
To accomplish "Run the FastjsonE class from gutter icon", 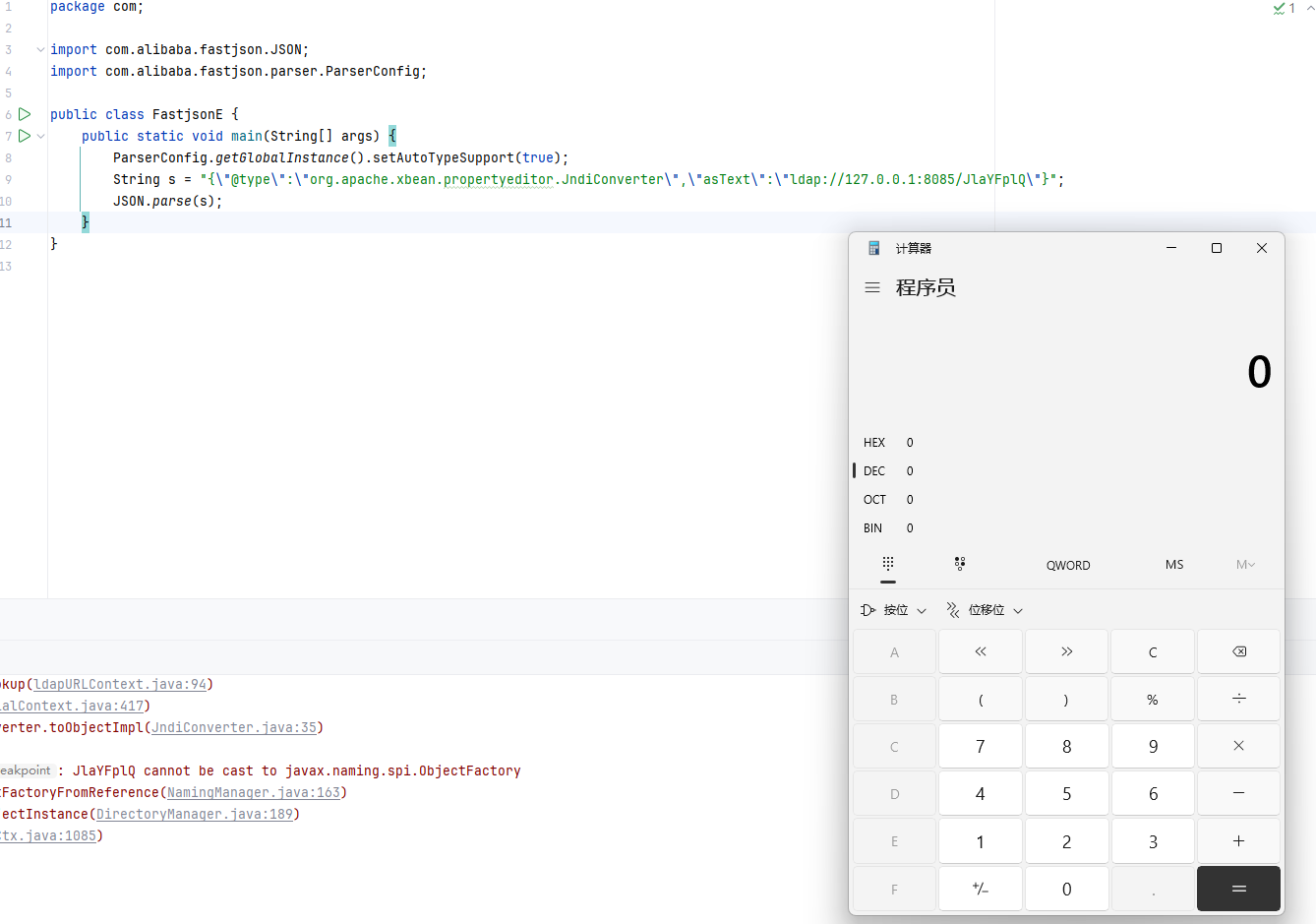I will click(x=25, y=114).
